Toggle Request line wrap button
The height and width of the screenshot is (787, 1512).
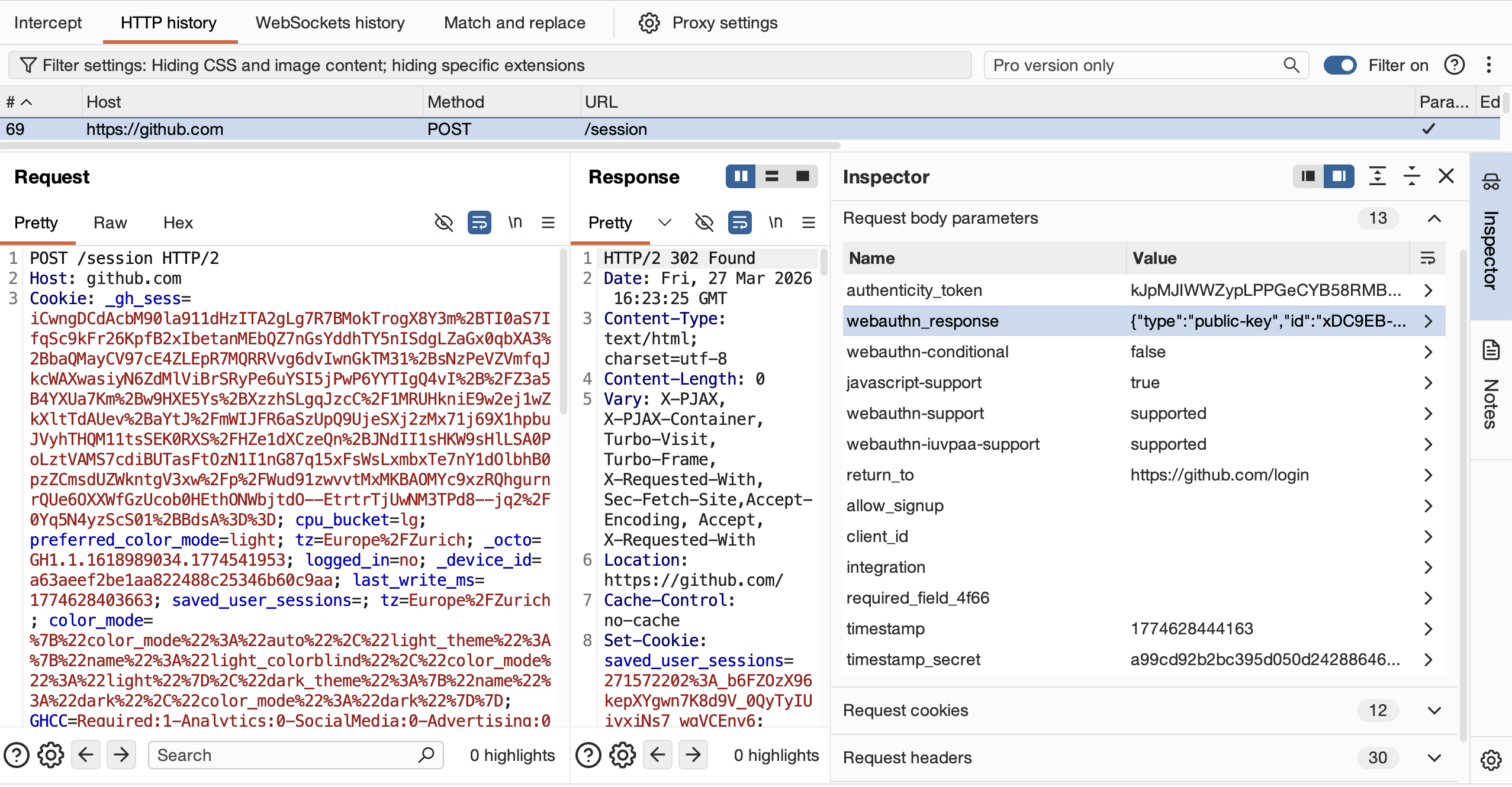click(x=480, y=222)
